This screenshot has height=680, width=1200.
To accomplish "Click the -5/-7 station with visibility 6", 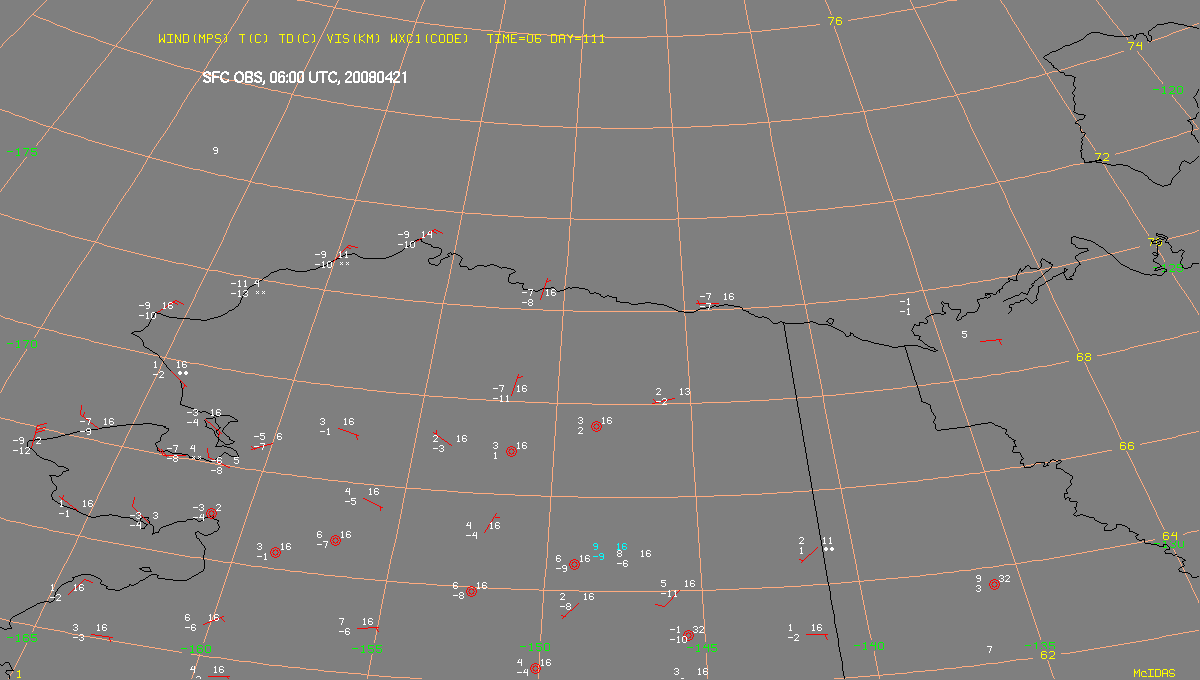I will [266, 441].
